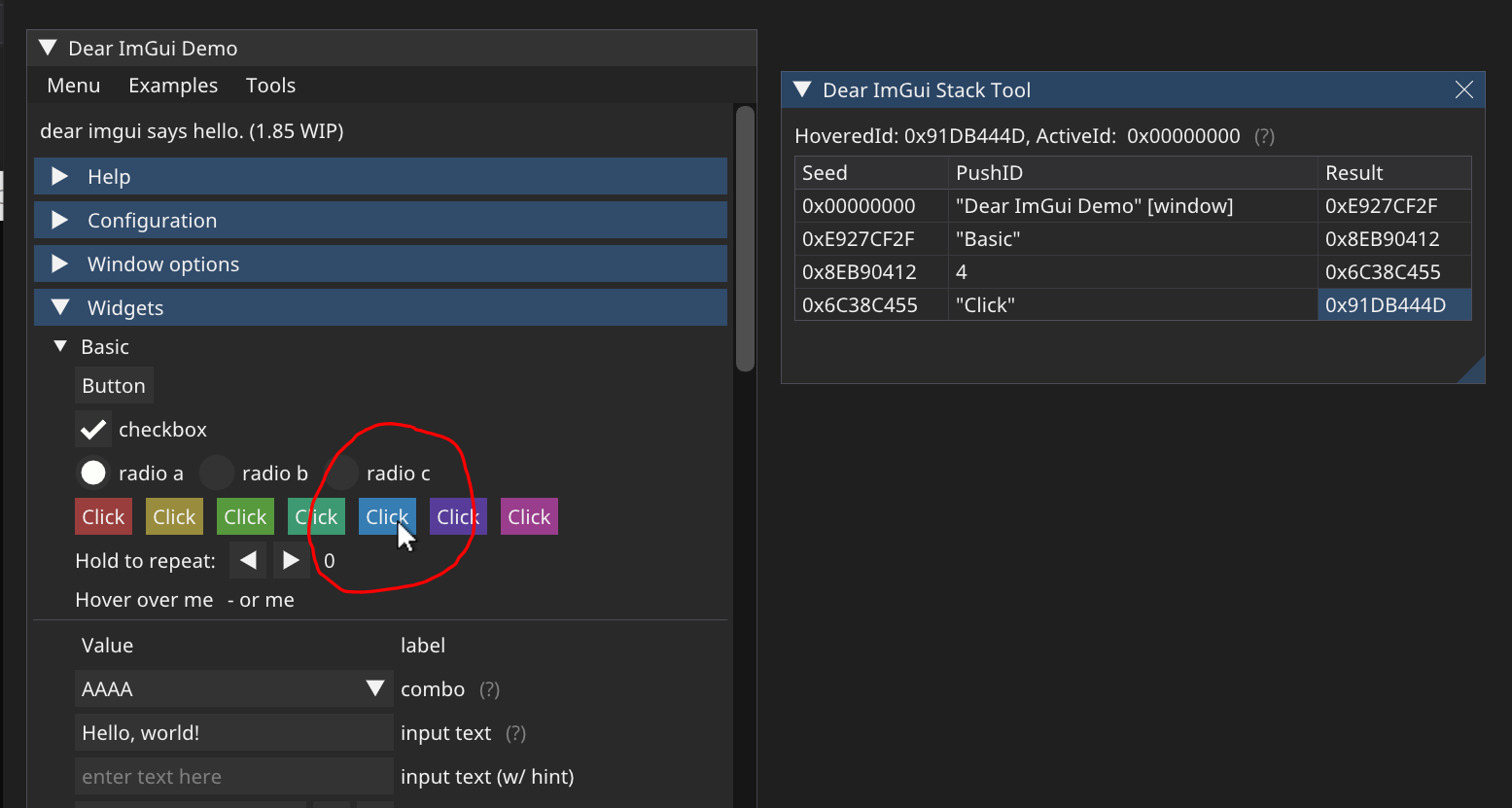Select radio b
The image size is (1512, 808).
(x=216, y=473)
